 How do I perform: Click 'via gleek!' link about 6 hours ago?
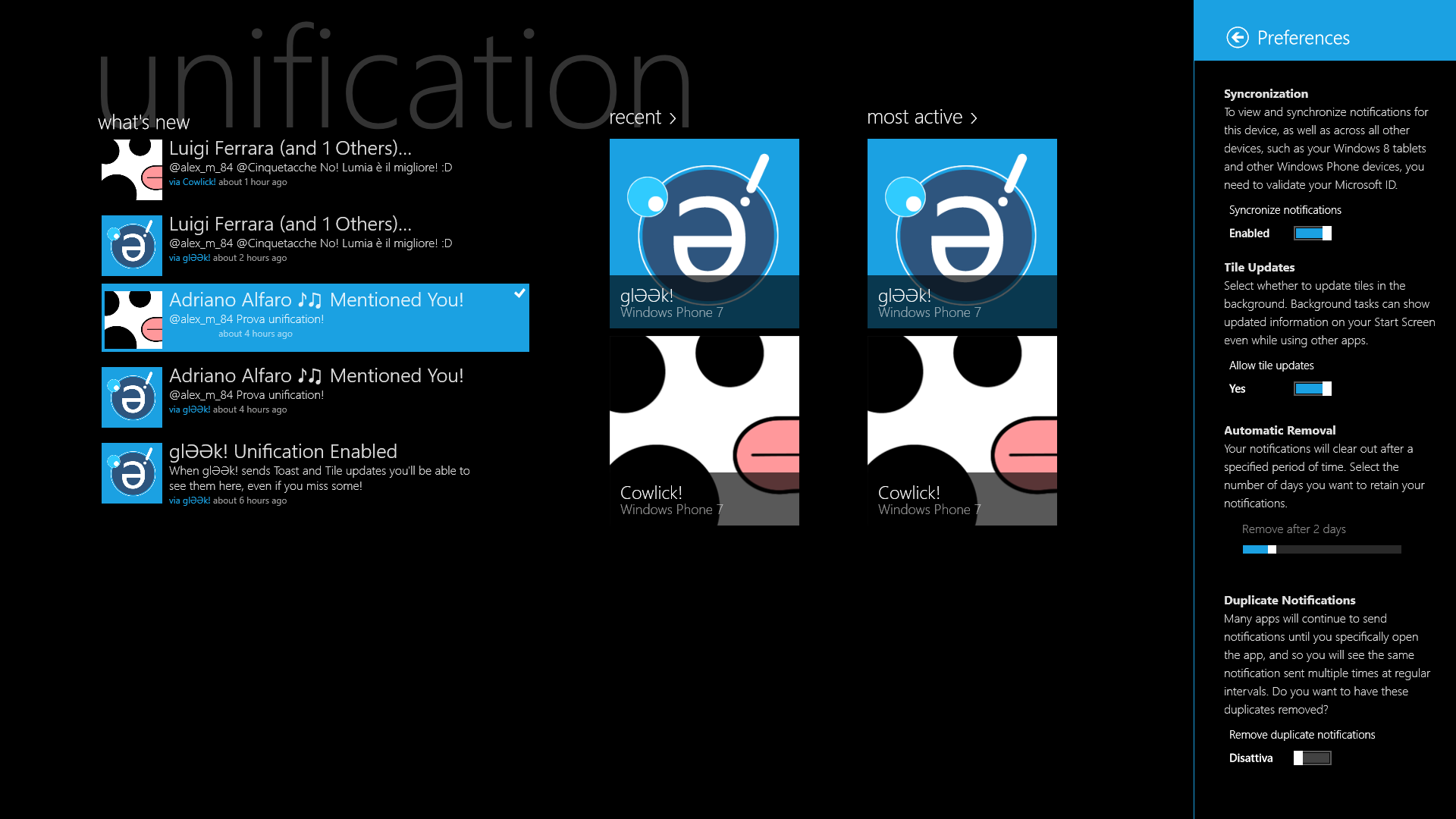[190, 500]
